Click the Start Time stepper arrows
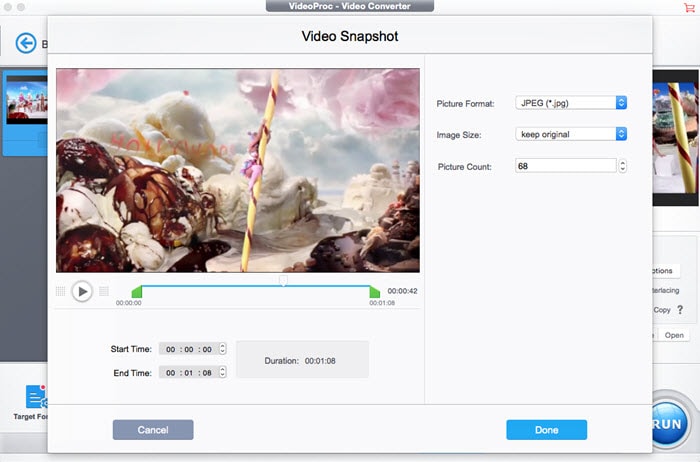The image size is (700, 462). pos(222,349)
